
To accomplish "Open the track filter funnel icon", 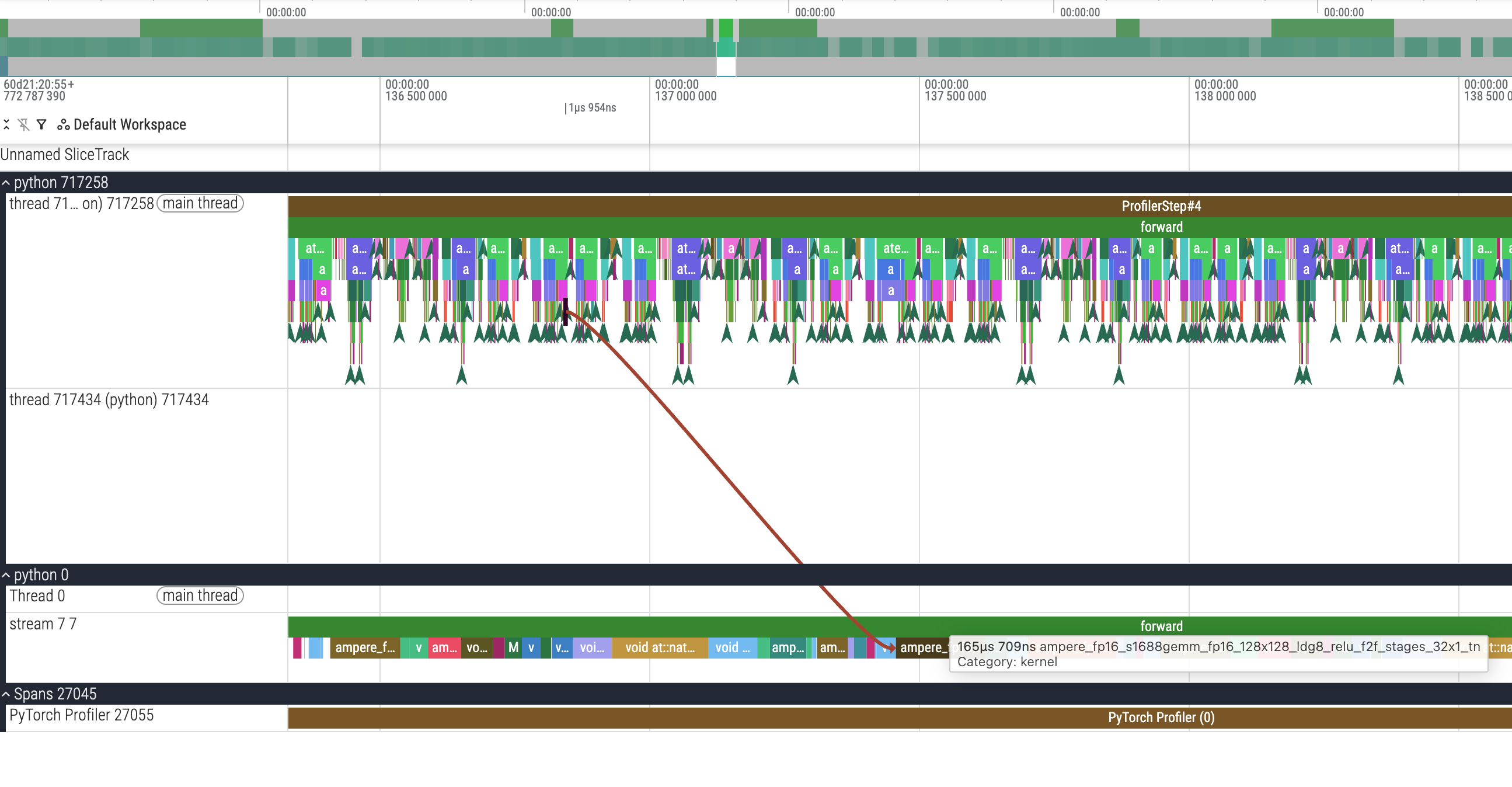I will pos(41,124).
